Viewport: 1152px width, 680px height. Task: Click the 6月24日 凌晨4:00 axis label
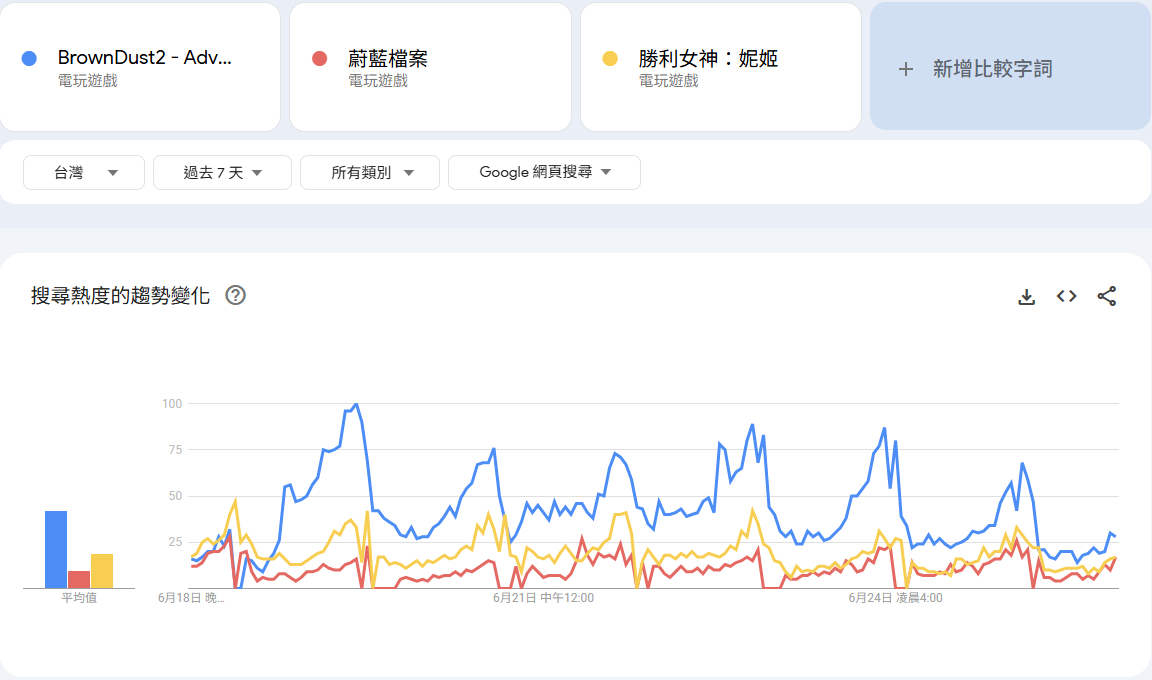point(895,598)
